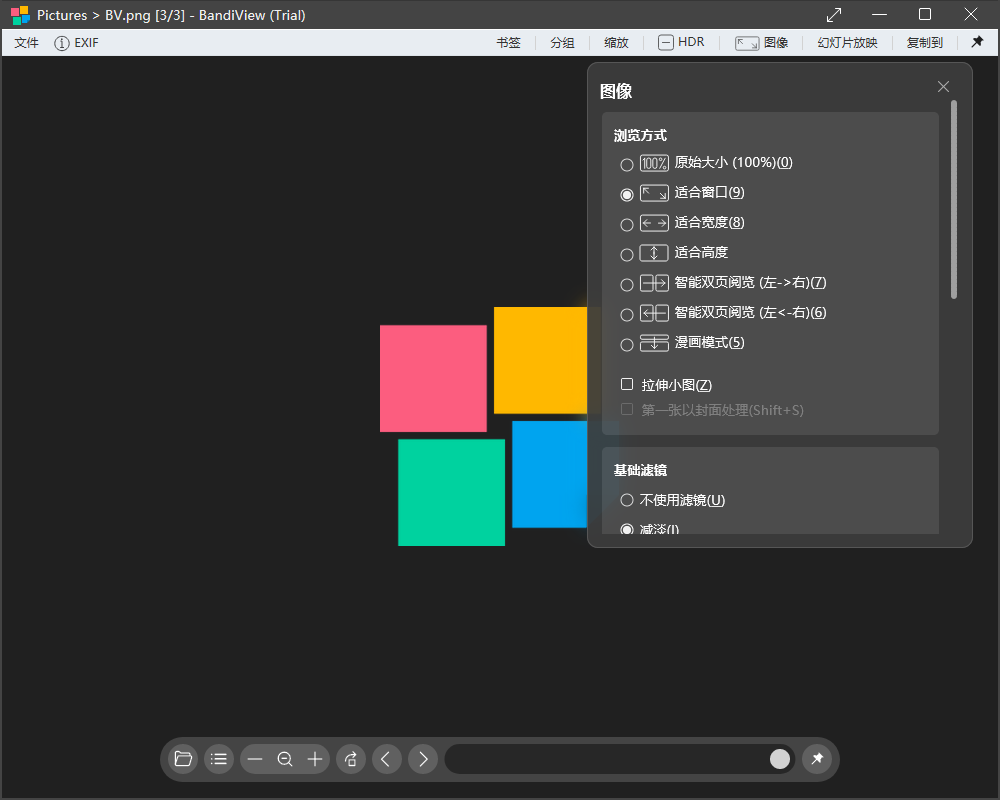Go to next image arrow
This screenshot has height=800, width=1000.
click(x=423, y=759)
